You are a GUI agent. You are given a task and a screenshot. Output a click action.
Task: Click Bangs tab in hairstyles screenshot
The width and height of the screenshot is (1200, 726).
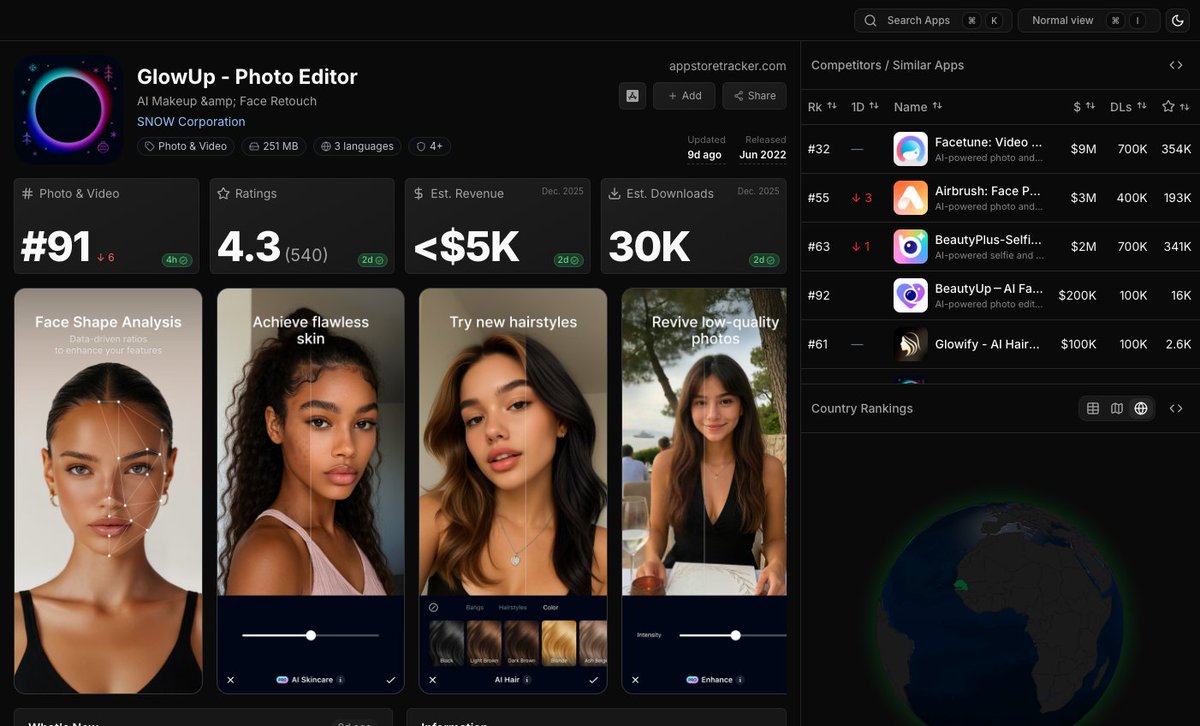tap(475, 607)
